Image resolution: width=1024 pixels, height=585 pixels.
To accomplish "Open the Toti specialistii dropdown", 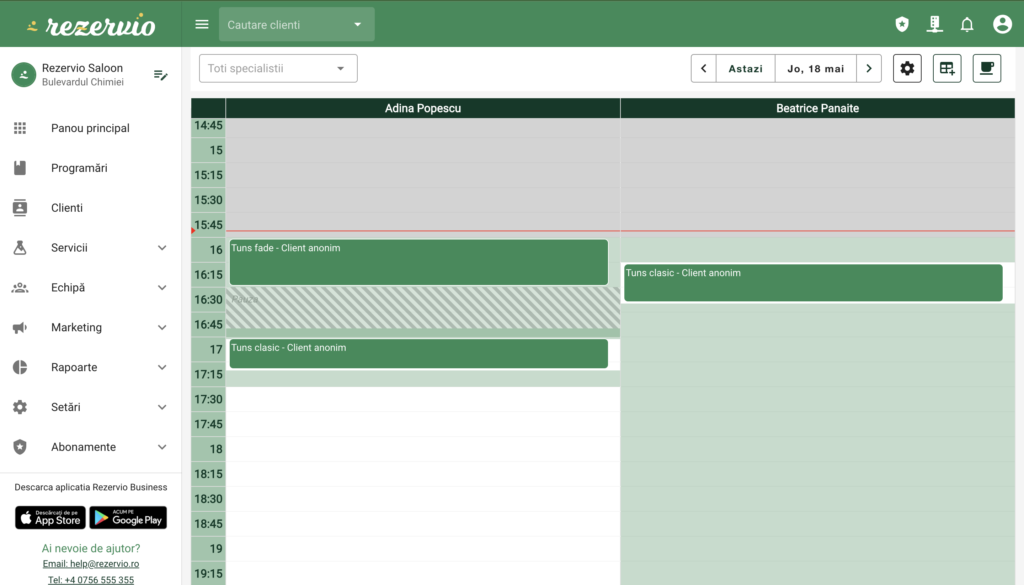I will pyautogui.click(x=278, y=68).
